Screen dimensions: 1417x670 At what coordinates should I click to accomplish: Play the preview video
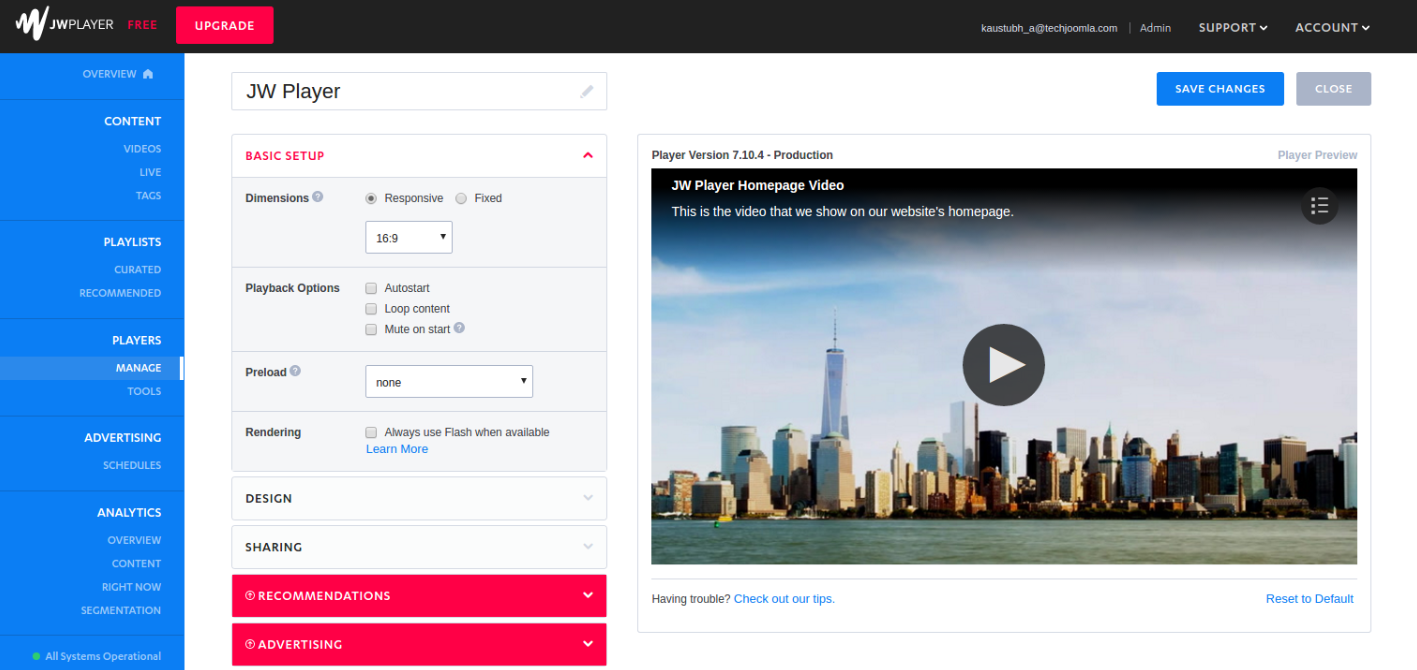(1003, 365)
